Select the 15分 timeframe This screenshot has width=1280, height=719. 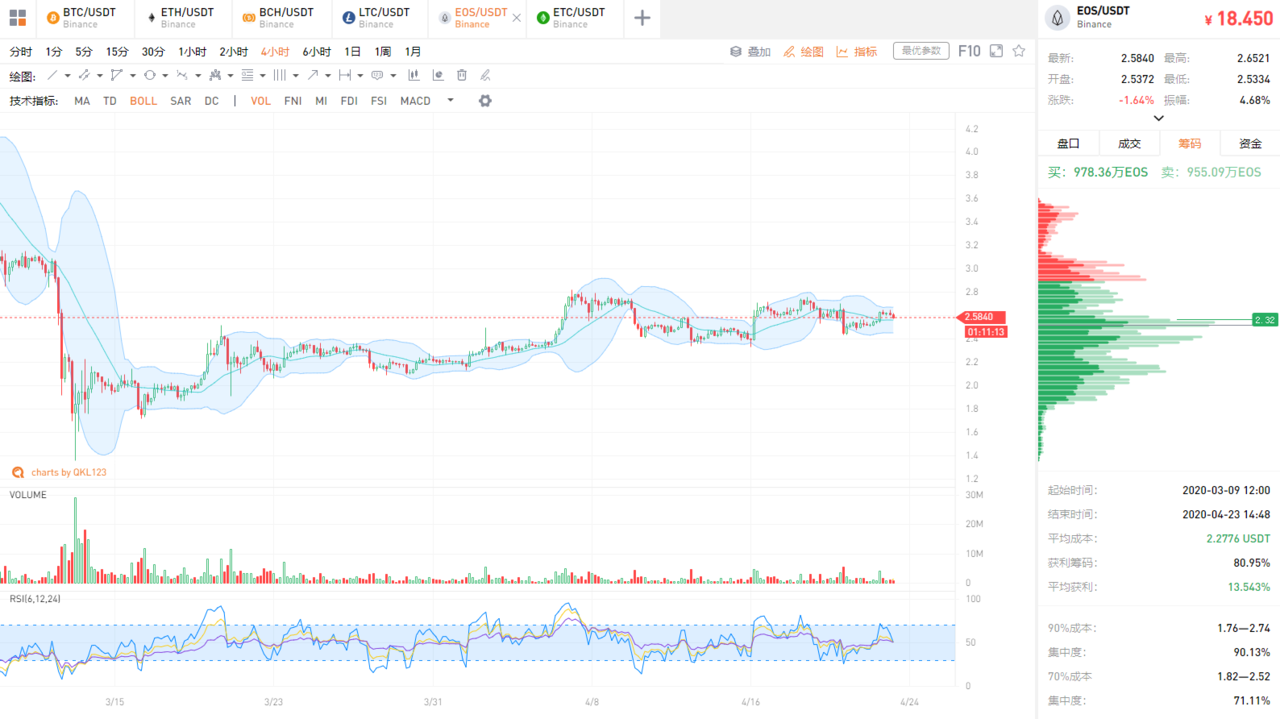[117, 51]
